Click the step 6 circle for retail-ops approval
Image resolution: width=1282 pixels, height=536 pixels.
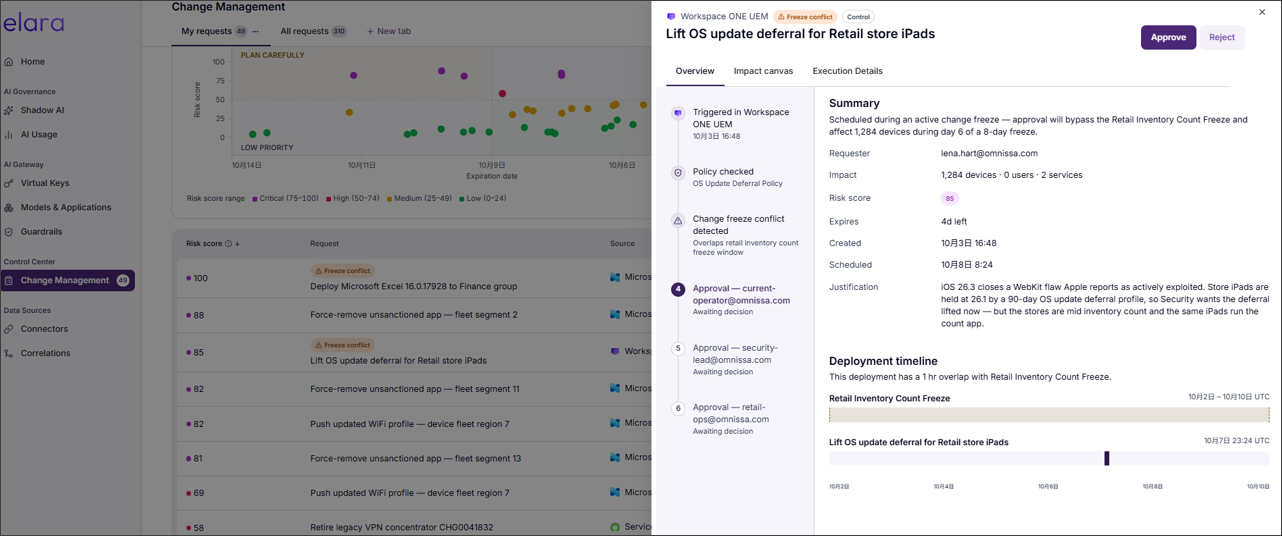[x=678, y=408]
